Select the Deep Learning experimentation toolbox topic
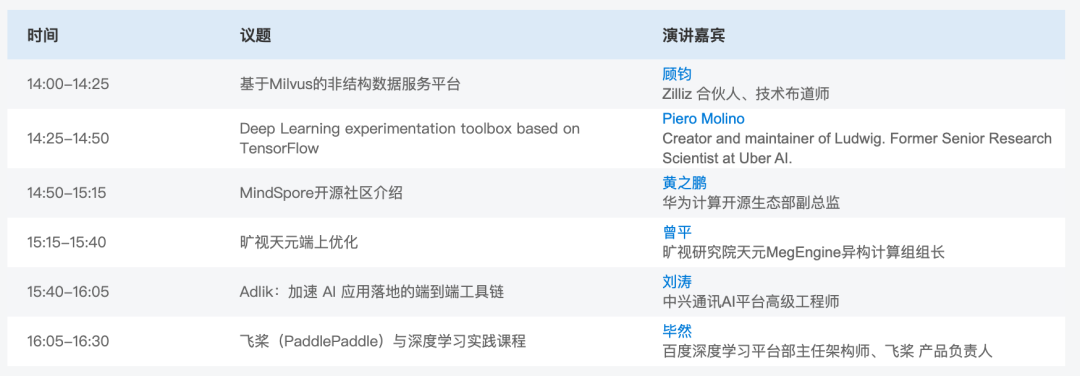The image size is (1080, 376). tap(410, 138)
